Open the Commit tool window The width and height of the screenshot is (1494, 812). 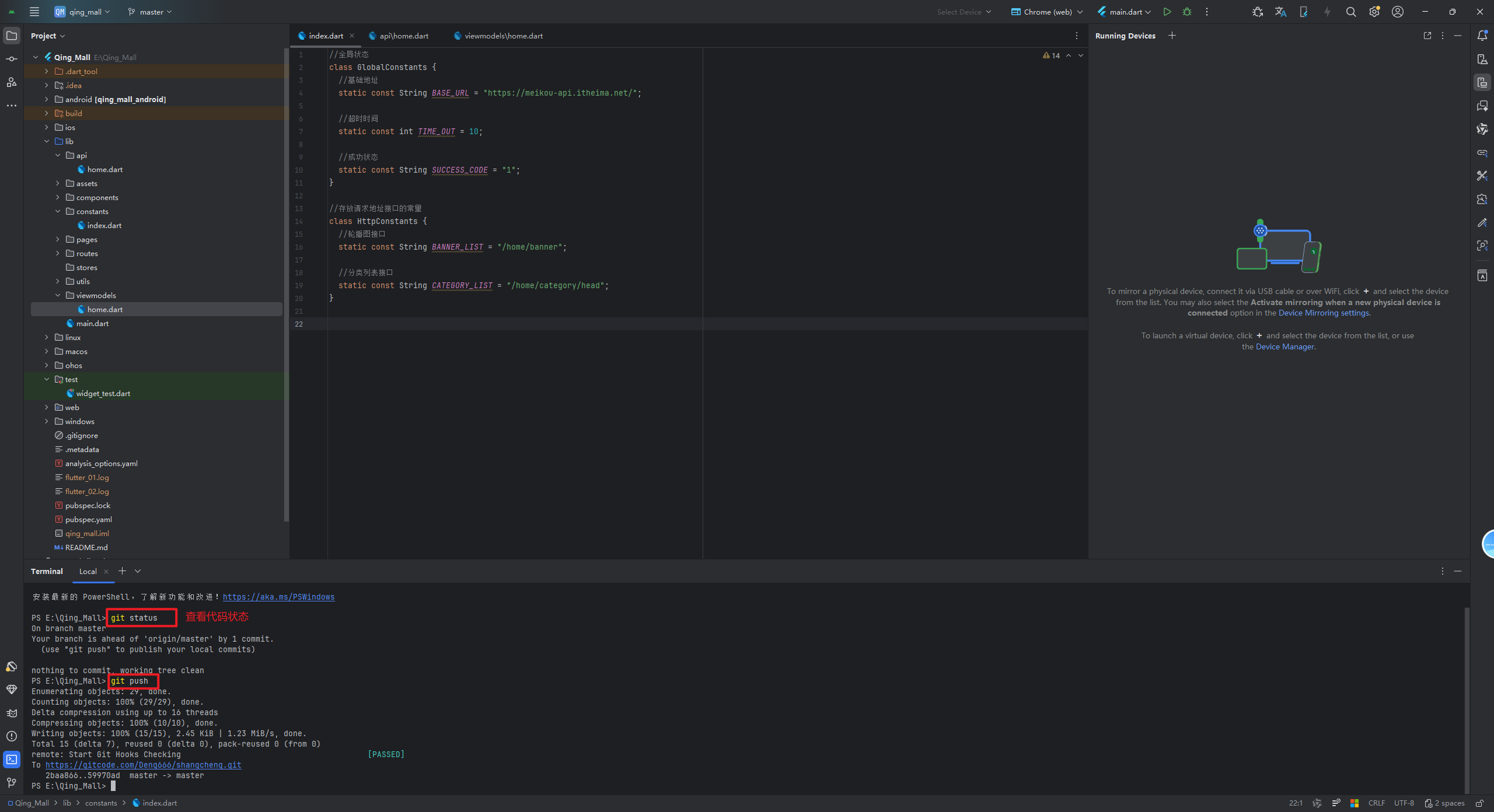click(12, 59)
